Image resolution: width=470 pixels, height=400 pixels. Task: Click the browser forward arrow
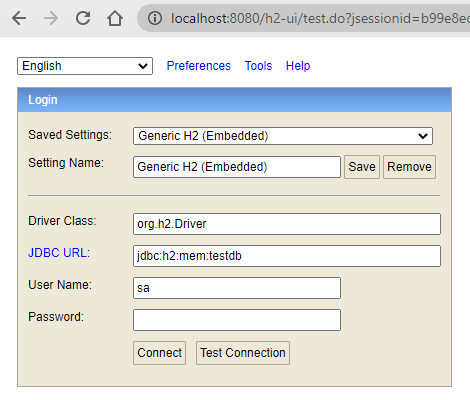pos(51,18)
